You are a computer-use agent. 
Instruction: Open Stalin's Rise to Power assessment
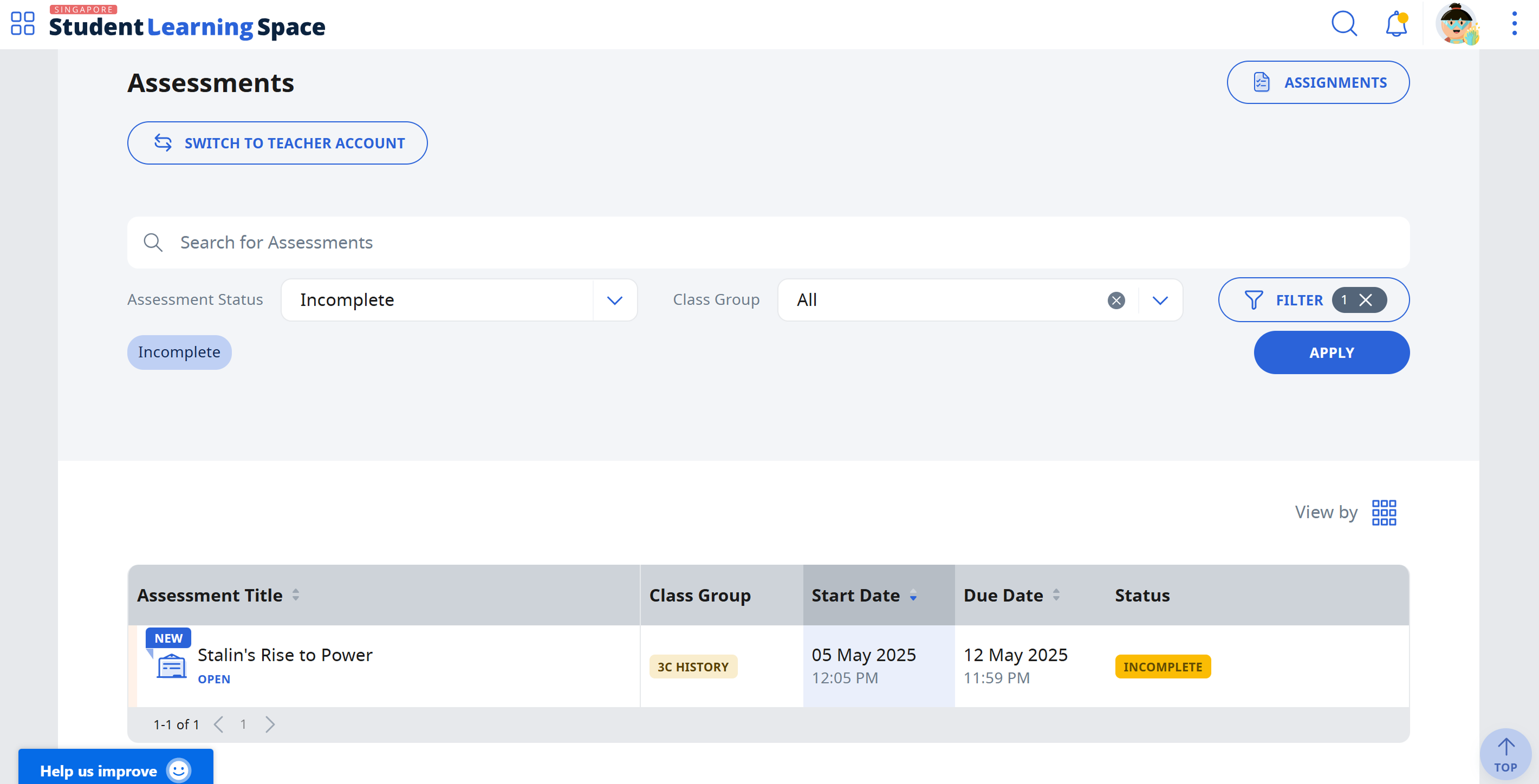click(285, 655)
